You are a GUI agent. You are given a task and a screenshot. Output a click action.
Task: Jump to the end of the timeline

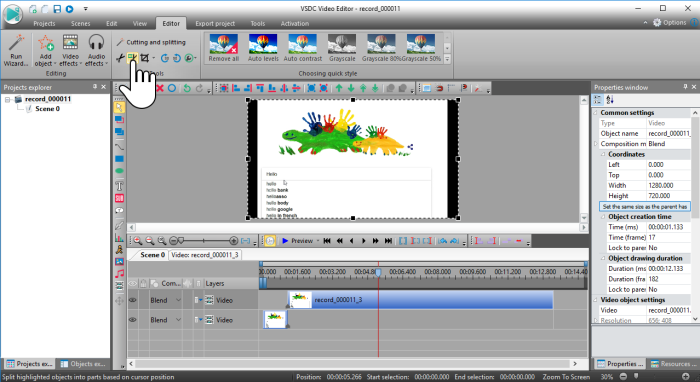tap(388, 241)
